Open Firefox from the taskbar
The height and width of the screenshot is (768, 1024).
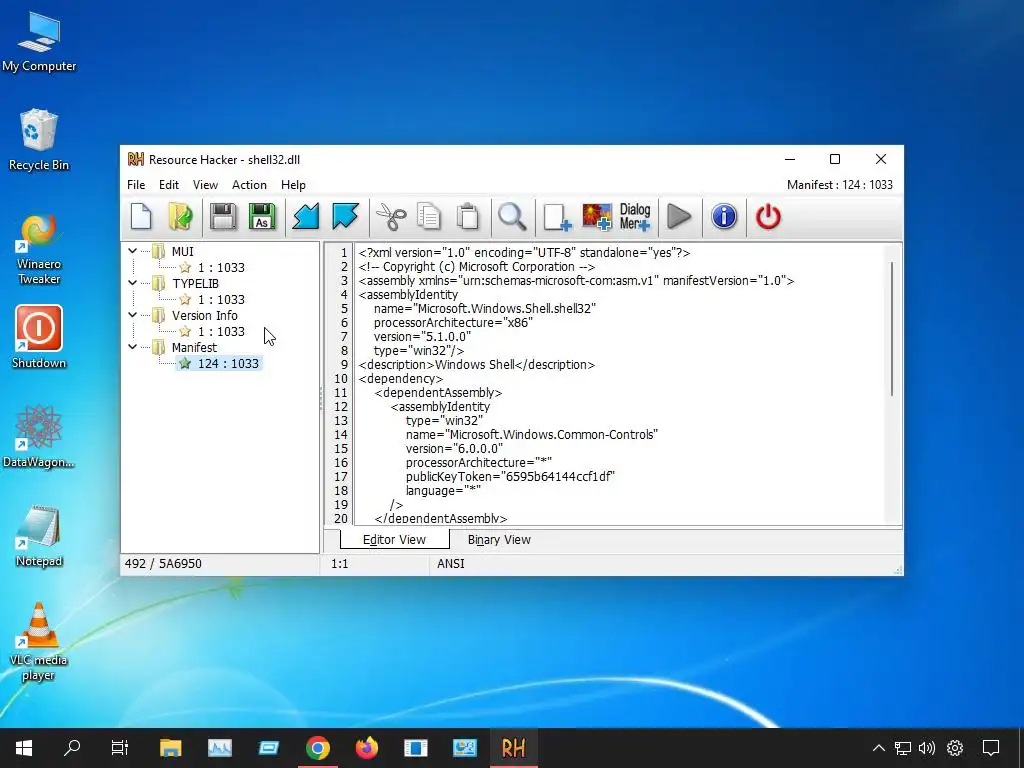(366, 748)
